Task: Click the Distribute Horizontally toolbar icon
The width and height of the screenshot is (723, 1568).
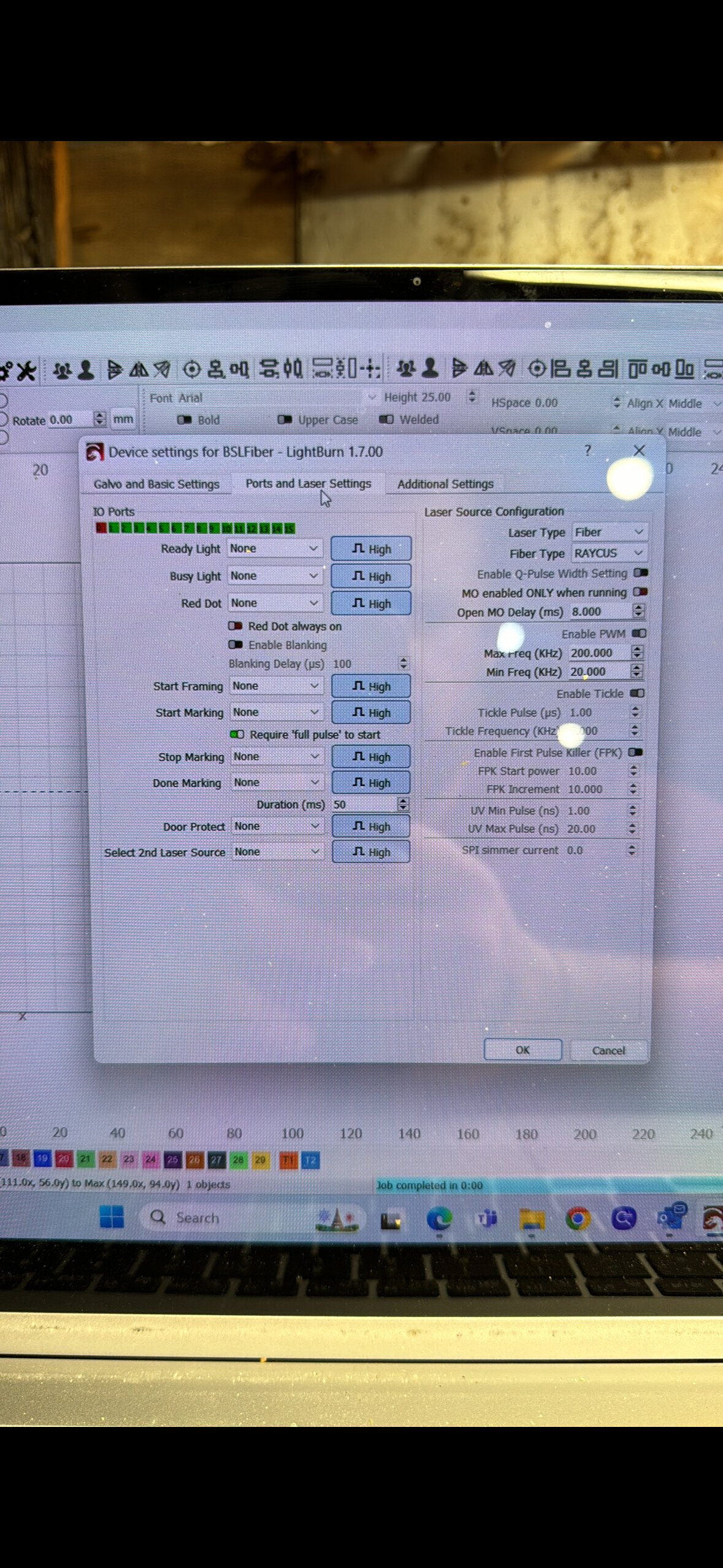Action: [293, 368]
